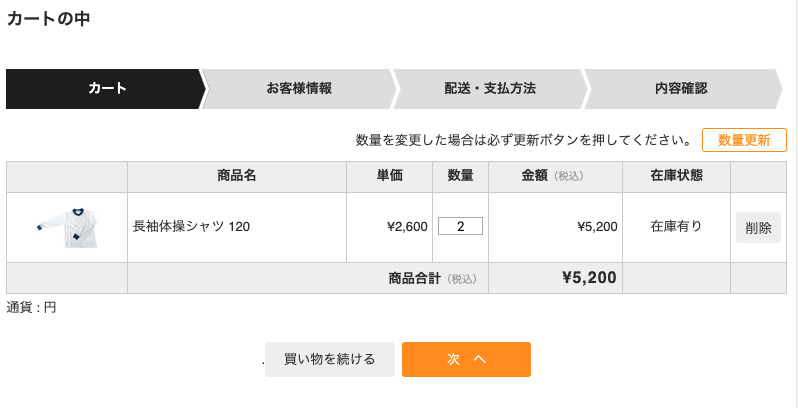Image resolution: width=798 pixels, height=408 pixels.
Task: Jump to the 内容確認 step
Action: coord(681,88)
